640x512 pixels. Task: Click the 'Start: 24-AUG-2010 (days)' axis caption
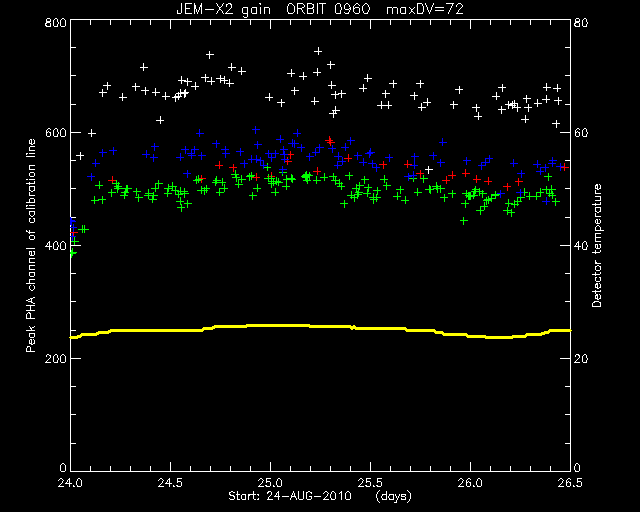tap(320, 496)
